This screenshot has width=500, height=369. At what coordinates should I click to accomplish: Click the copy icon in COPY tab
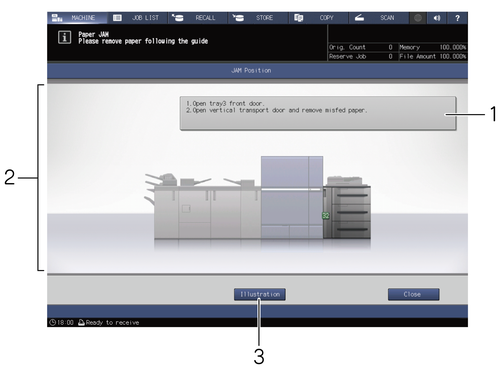click(x=298, y=18)
